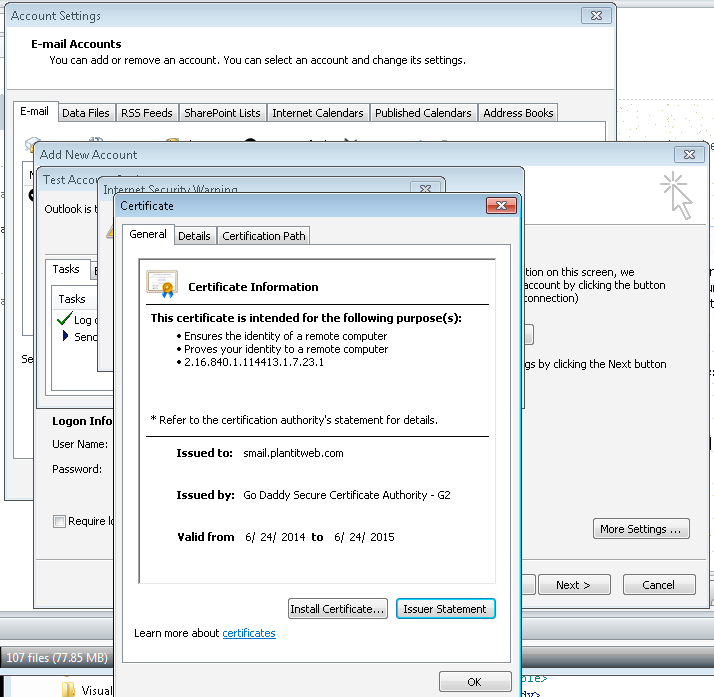Viewport: 714px width, 697px height.
Task: Close the Add New Account window
Action: [x=689, y=154]
